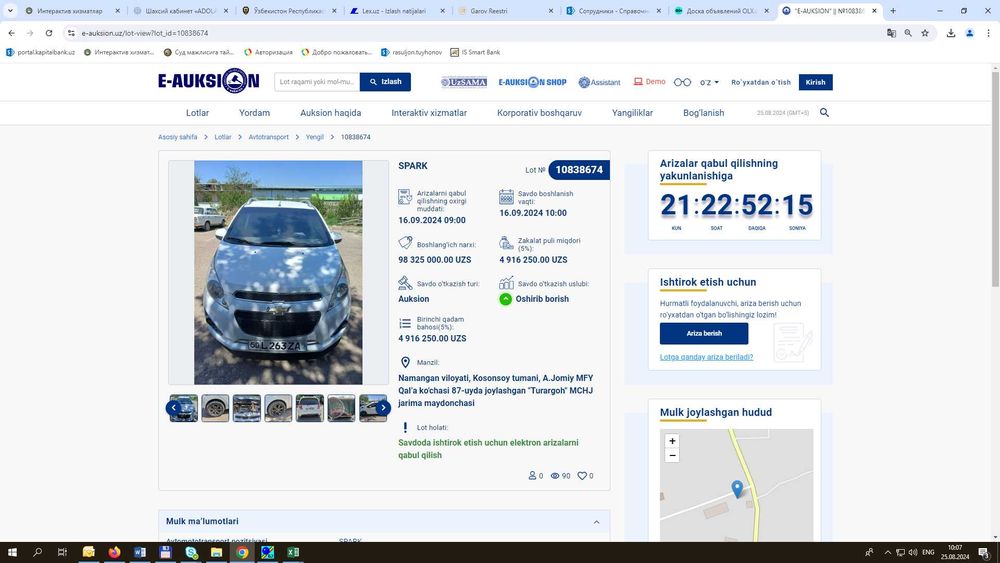1000x563 pixels.
Task: Switch to the Garov Reestri tab
Action: [x=504, y=11]
